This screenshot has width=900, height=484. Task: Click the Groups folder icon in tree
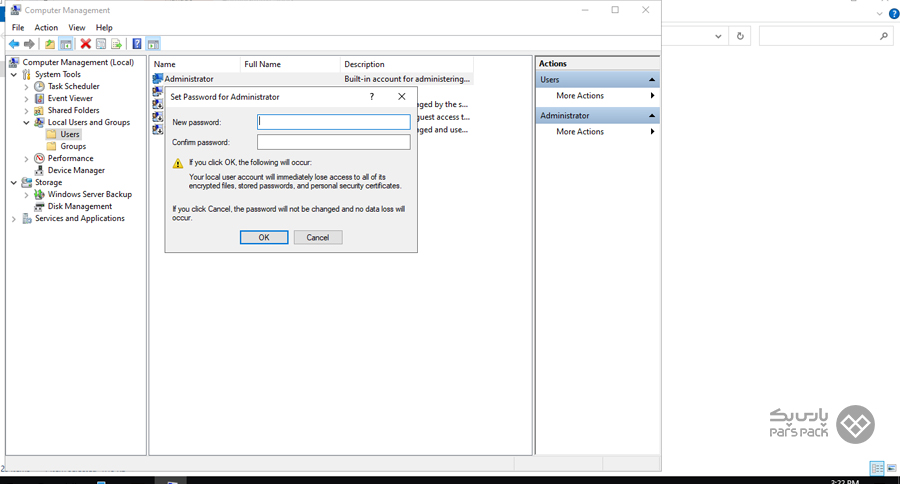(x=52, y=146)
